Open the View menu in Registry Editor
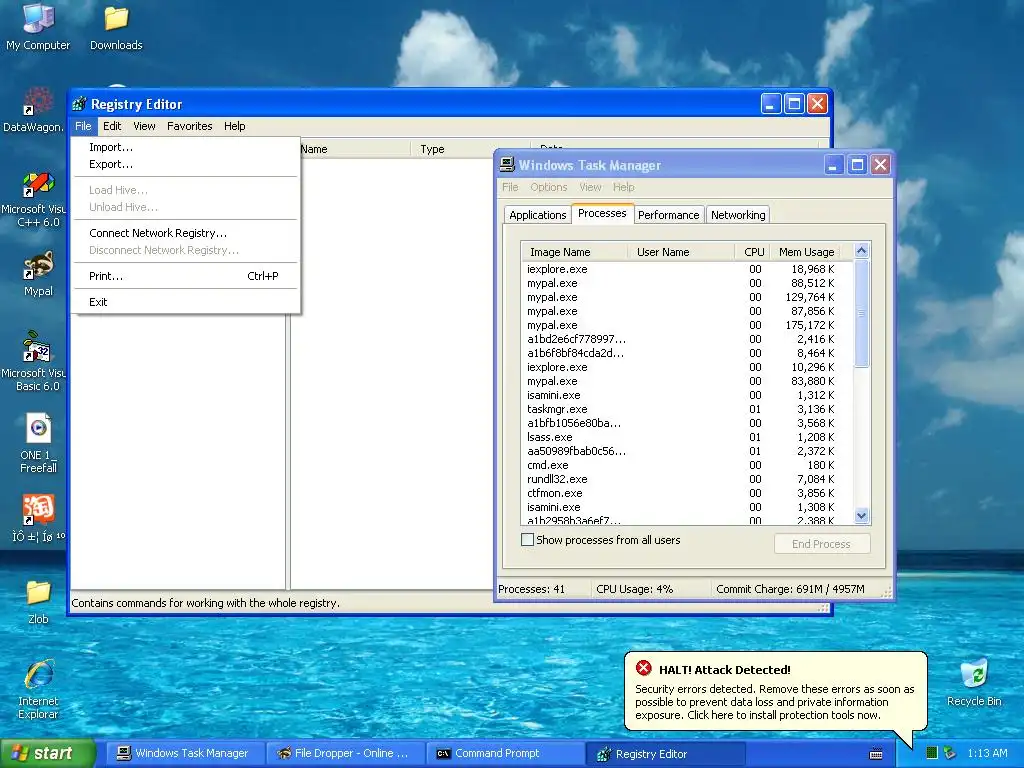Viewport: 1024px width, 768px height. [x=144, y=126]
